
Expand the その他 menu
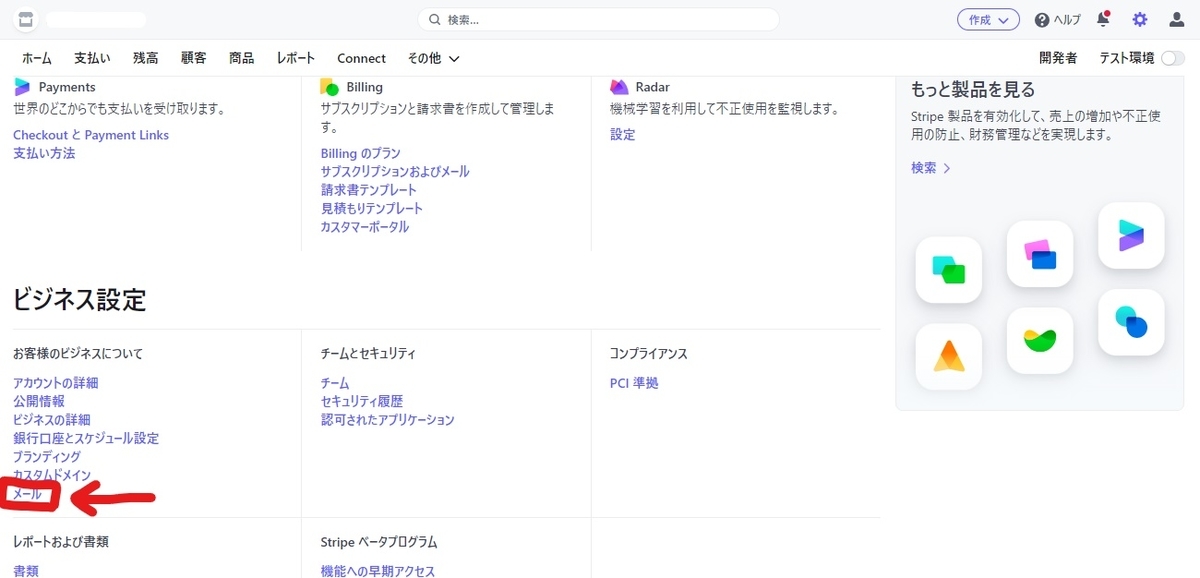pos(434,58)
